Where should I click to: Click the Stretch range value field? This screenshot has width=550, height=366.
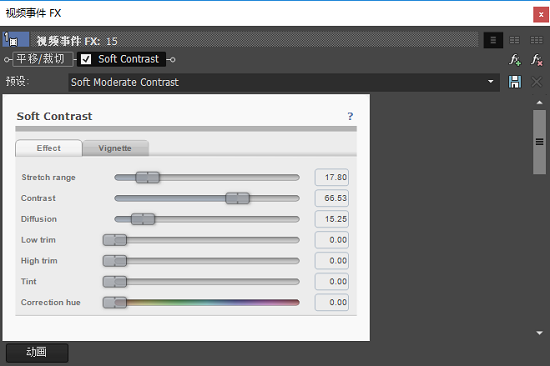click(332, 177)
